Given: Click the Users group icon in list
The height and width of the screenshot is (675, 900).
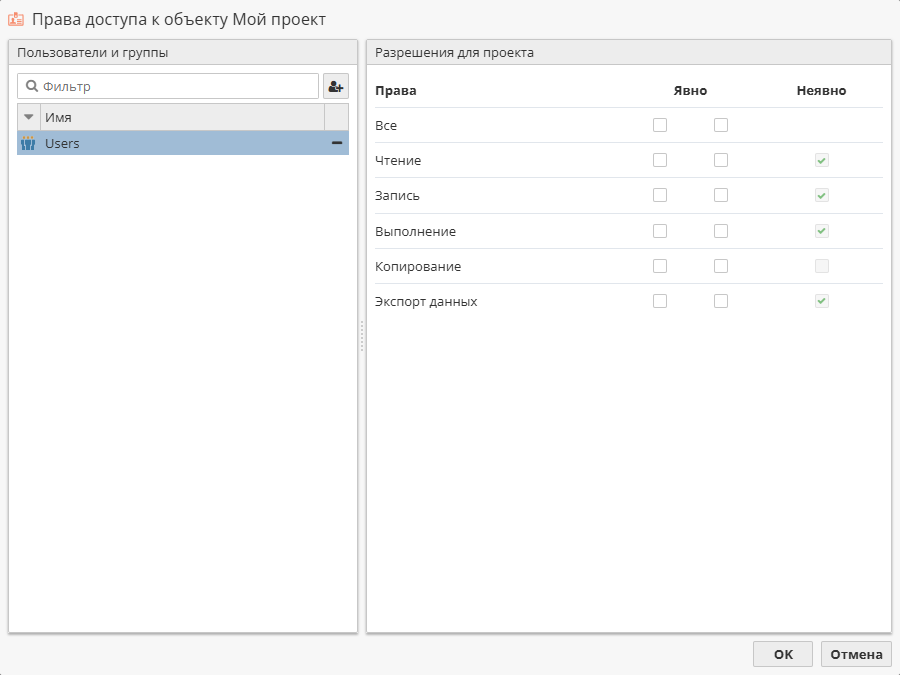Looking at the screenshot, I should click(28, 143).
